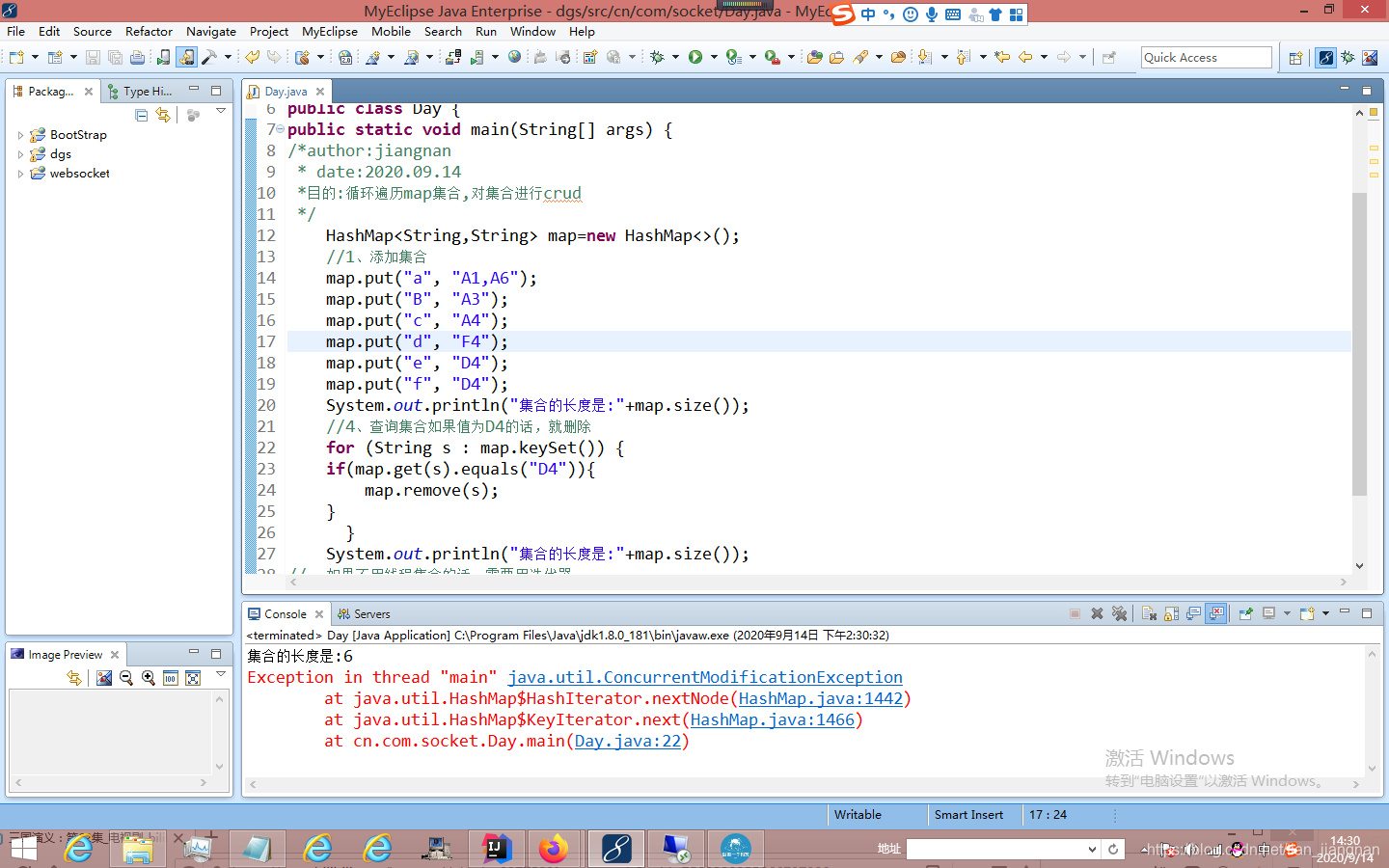This screenshot has width=1389, height=868.
Task: Click the Back navigation arrow in toolbar
Action: (1025, 58)
